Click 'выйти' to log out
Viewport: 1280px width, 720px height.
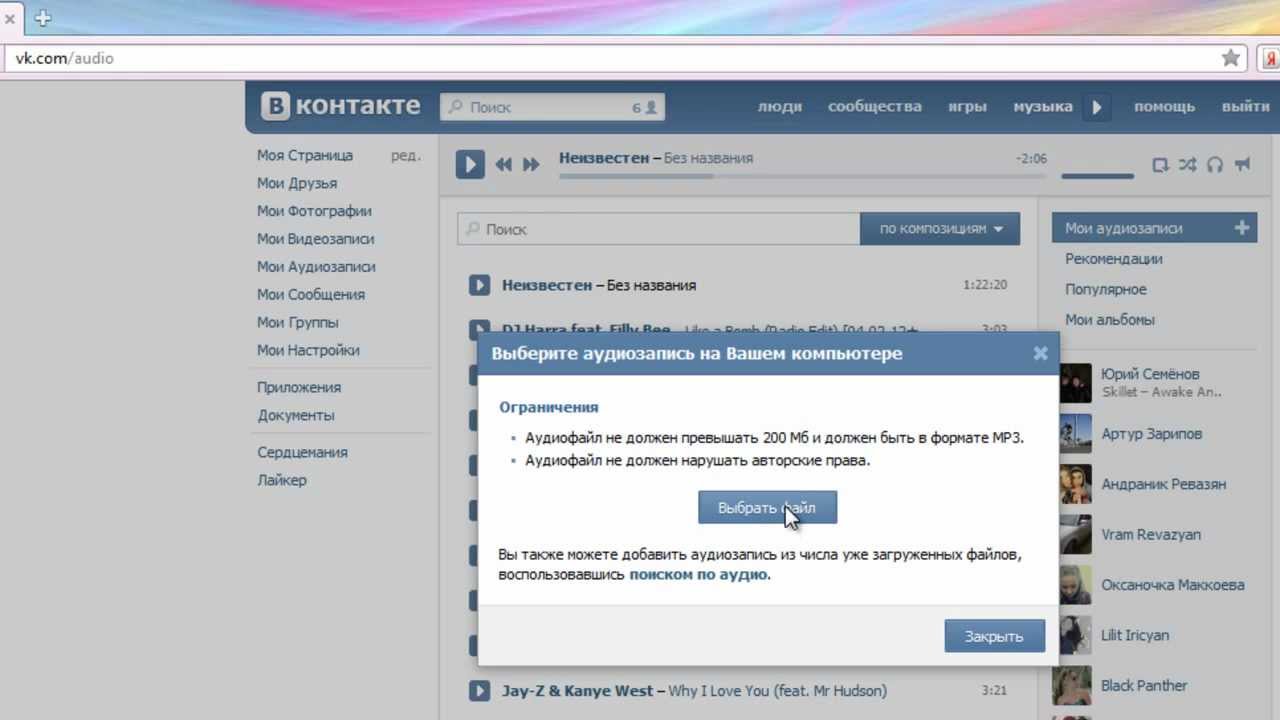(1245, 107)
